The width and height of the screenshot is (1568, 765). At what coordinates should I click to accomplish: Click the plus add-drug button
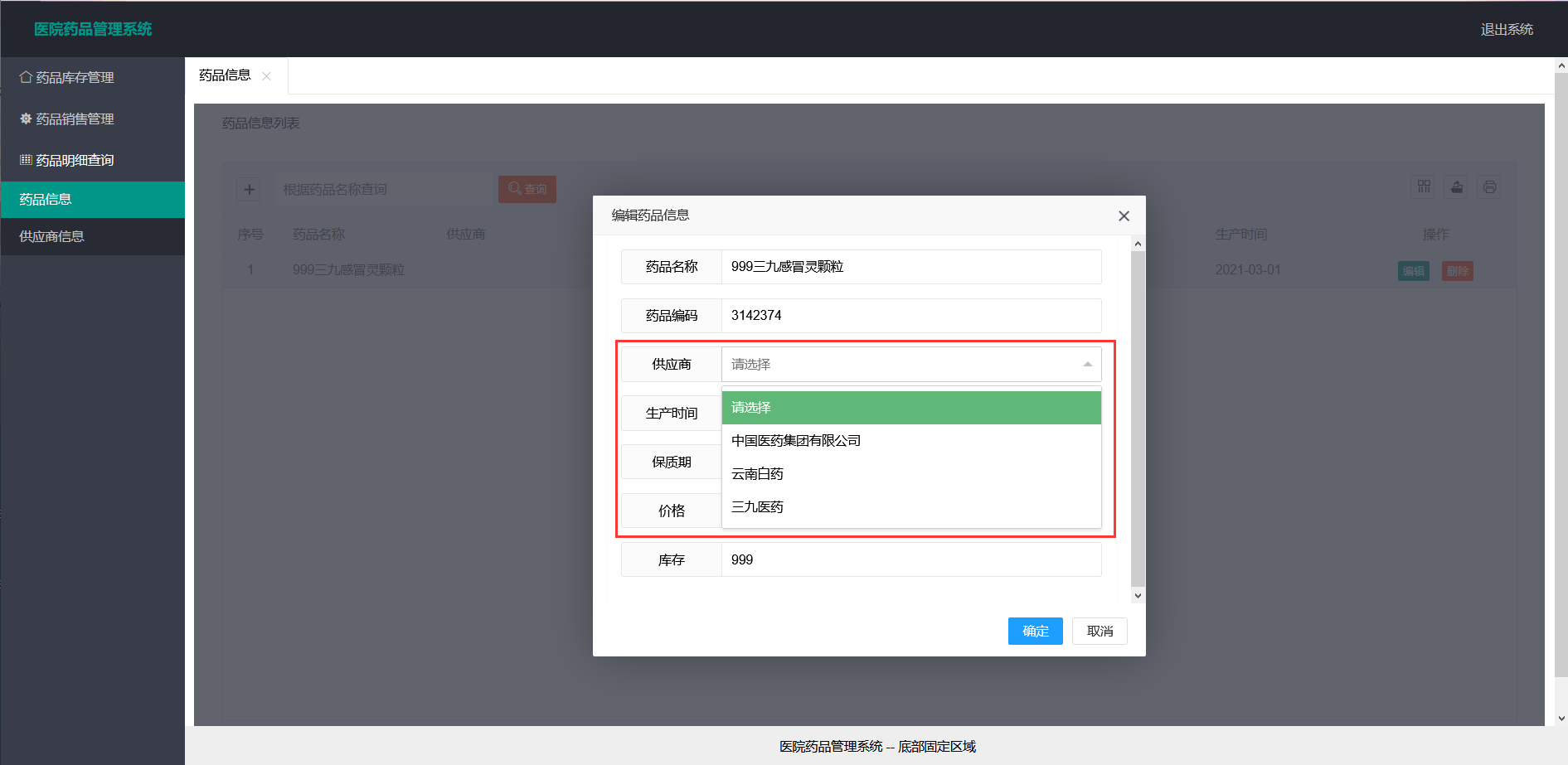[249, 189]
